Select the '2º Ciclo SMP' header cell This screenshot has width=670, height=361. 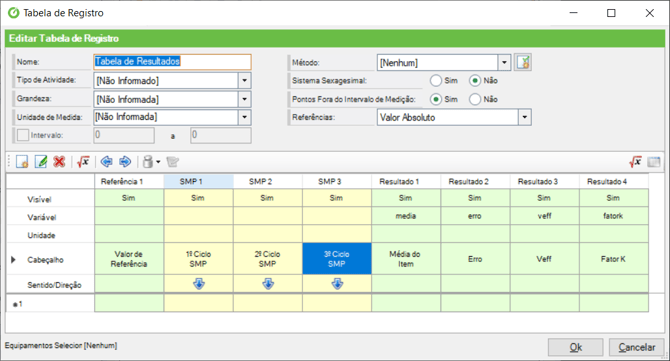tap(268, 259)
